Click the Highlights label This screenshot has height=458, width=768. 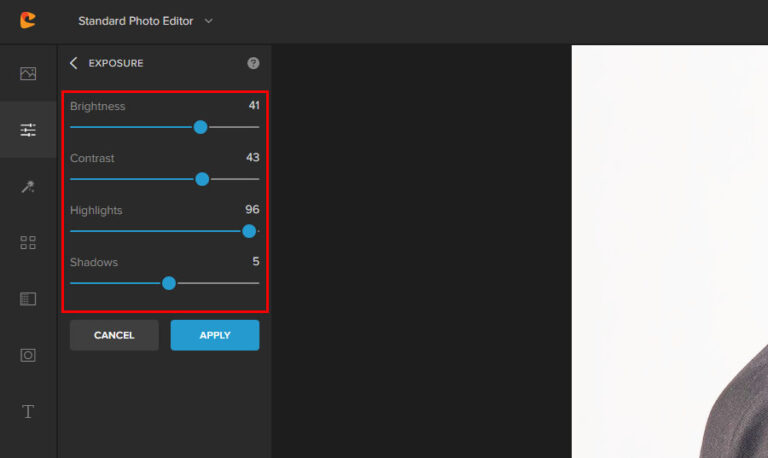click(x=96, y=210)
